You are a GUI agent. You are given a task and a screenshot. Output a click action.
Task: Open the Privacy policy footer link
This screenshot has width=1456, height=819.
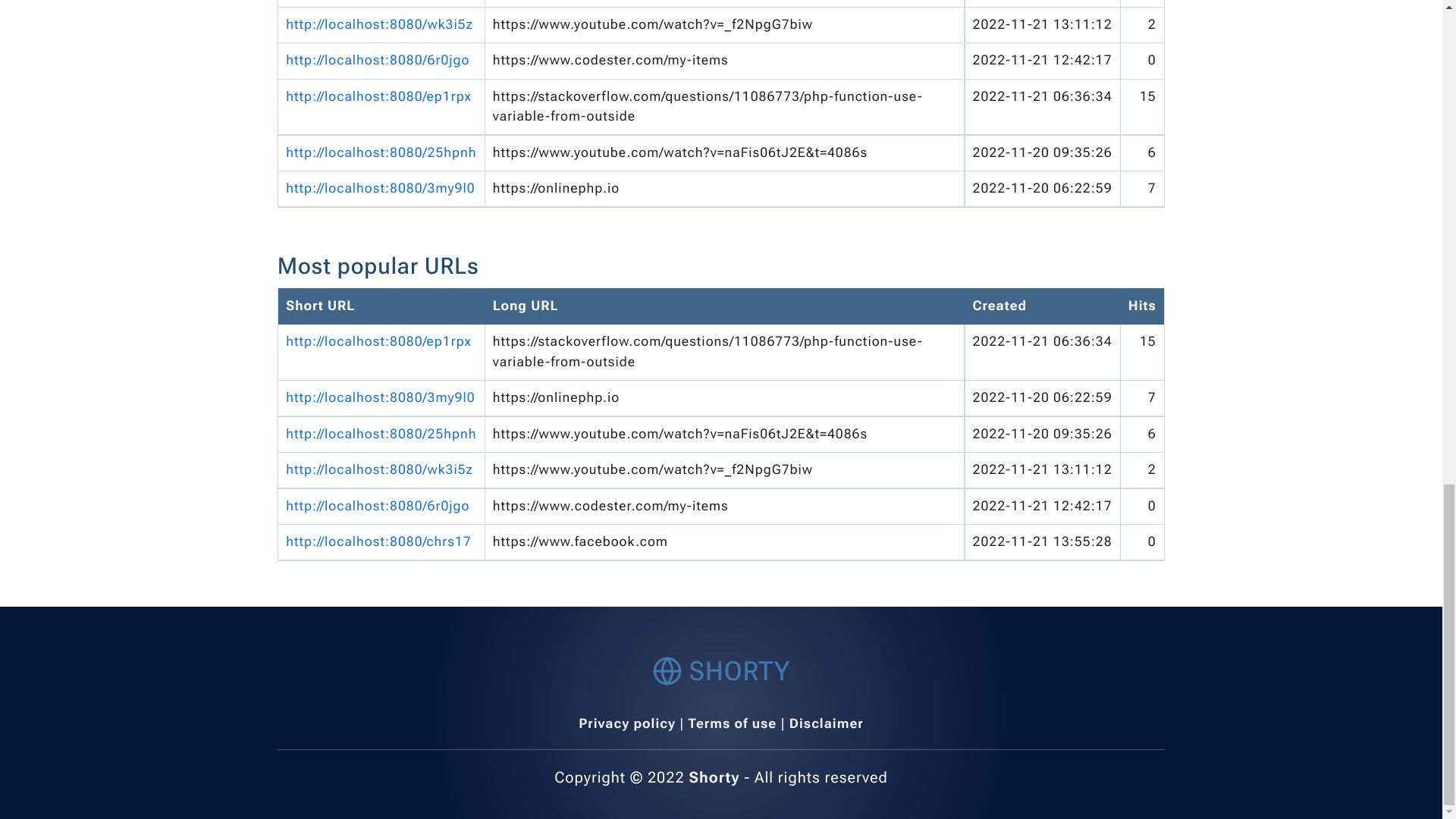pos(626,723)
